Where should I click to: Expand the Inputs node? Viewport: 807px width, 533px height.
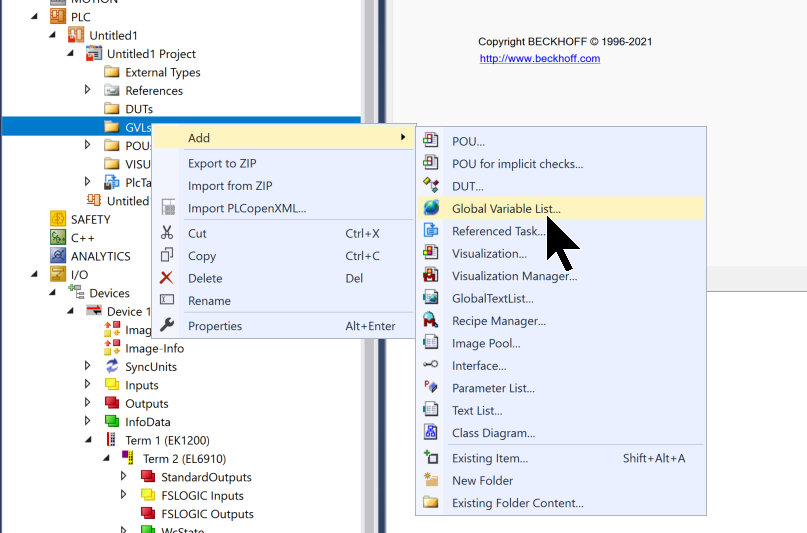coord(87,384)
